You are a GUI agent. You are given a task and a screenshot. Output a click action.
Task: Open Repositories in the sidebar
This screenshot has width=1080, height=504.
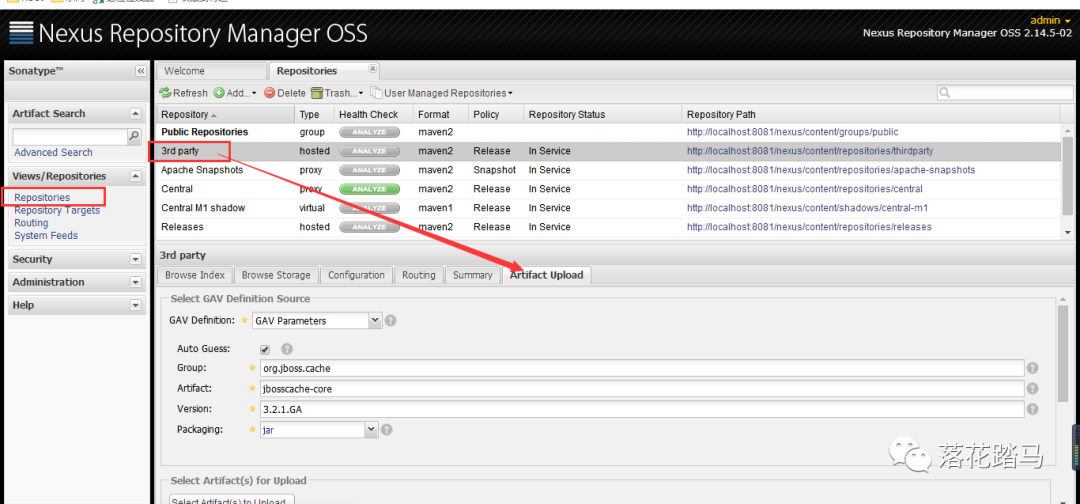pyautogui.click(x=42, y=198)
